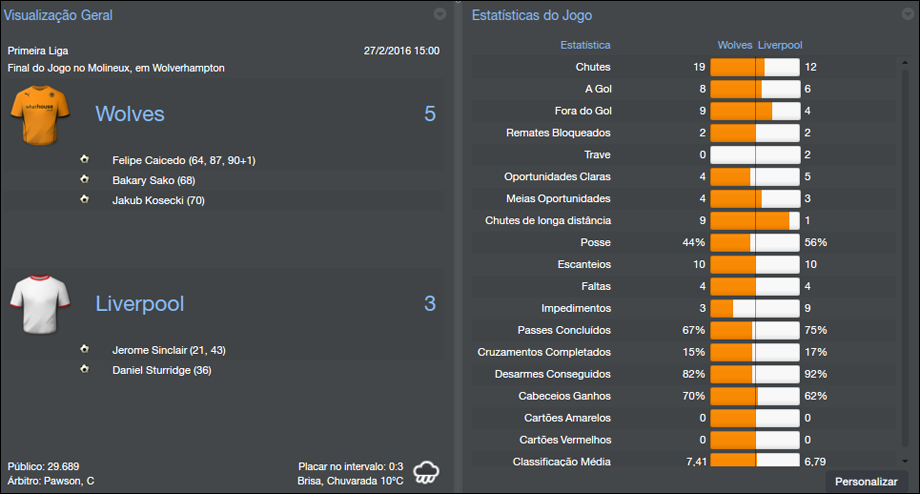The width and height of the screenshot is (920, 494).
Task: Click the Personalizar button
Action: 866,482
